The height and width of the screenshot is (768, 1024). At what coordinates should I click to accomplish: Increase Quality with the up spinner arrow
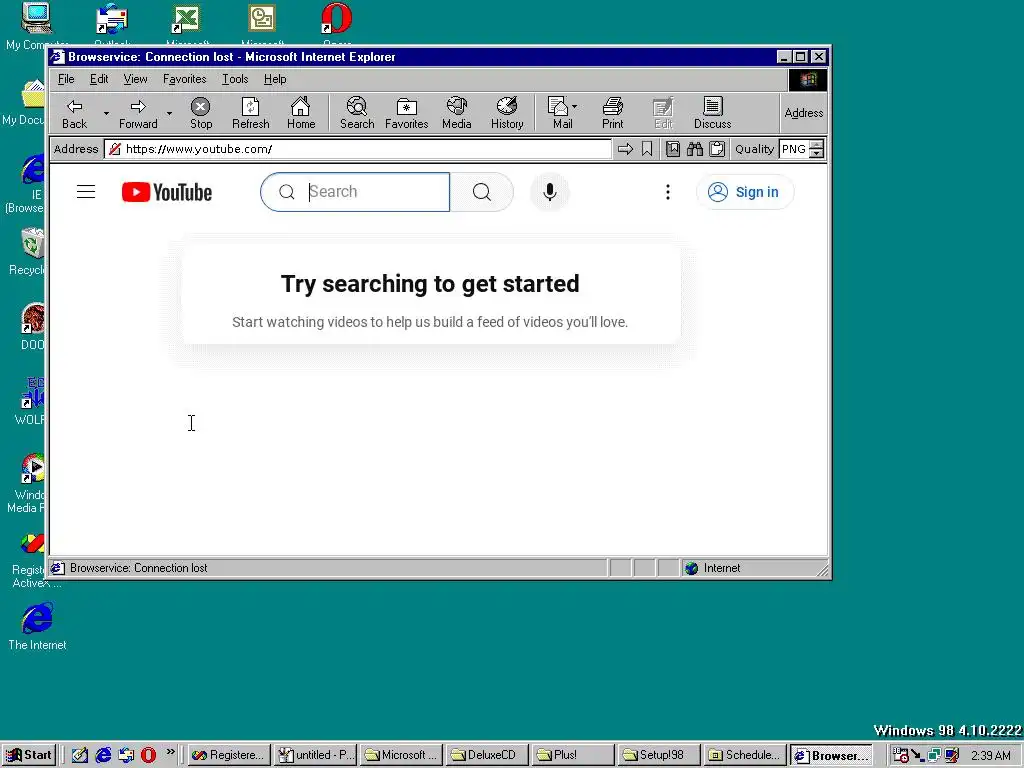[x=816, y=145]
